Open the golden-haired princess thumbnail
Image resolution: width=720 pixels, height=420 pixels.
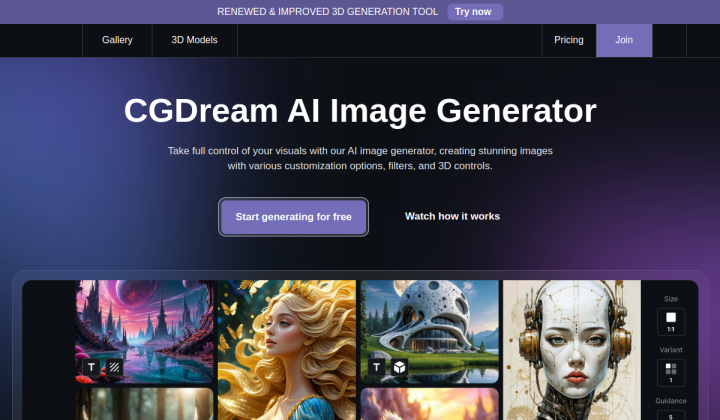click(287, 350)
